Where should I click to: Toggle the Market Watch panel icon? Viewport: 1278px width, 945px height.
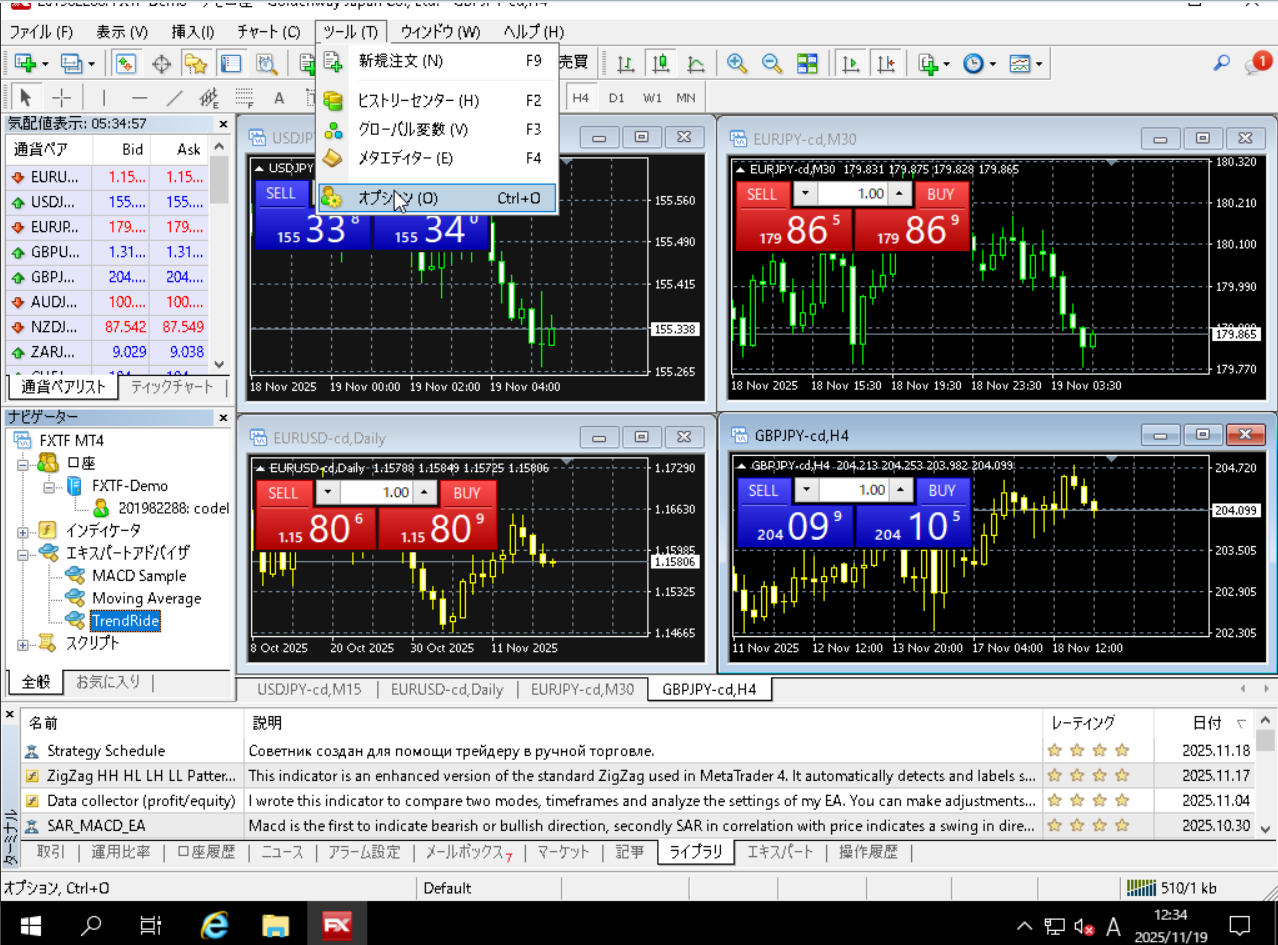pyautogui.click(x=126, y=64)
